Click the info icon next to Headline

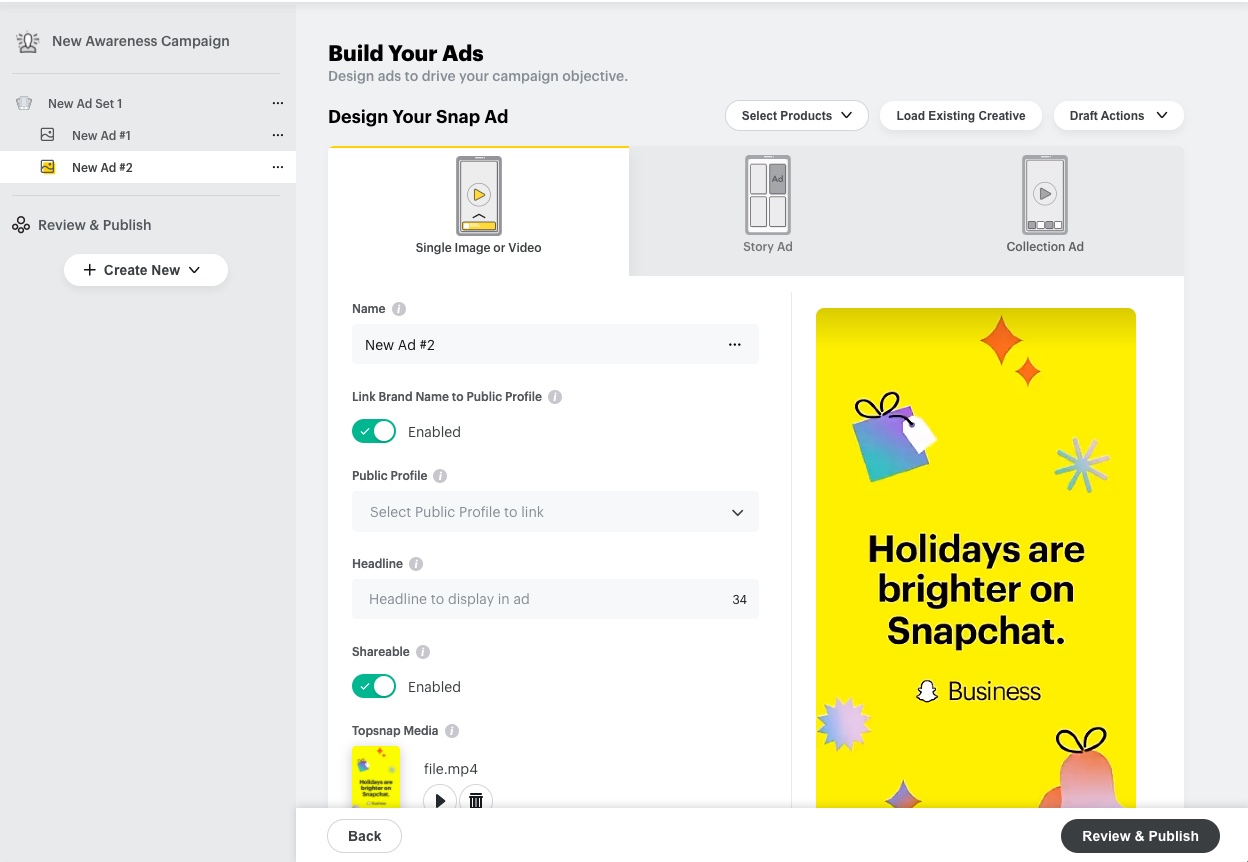416,564
